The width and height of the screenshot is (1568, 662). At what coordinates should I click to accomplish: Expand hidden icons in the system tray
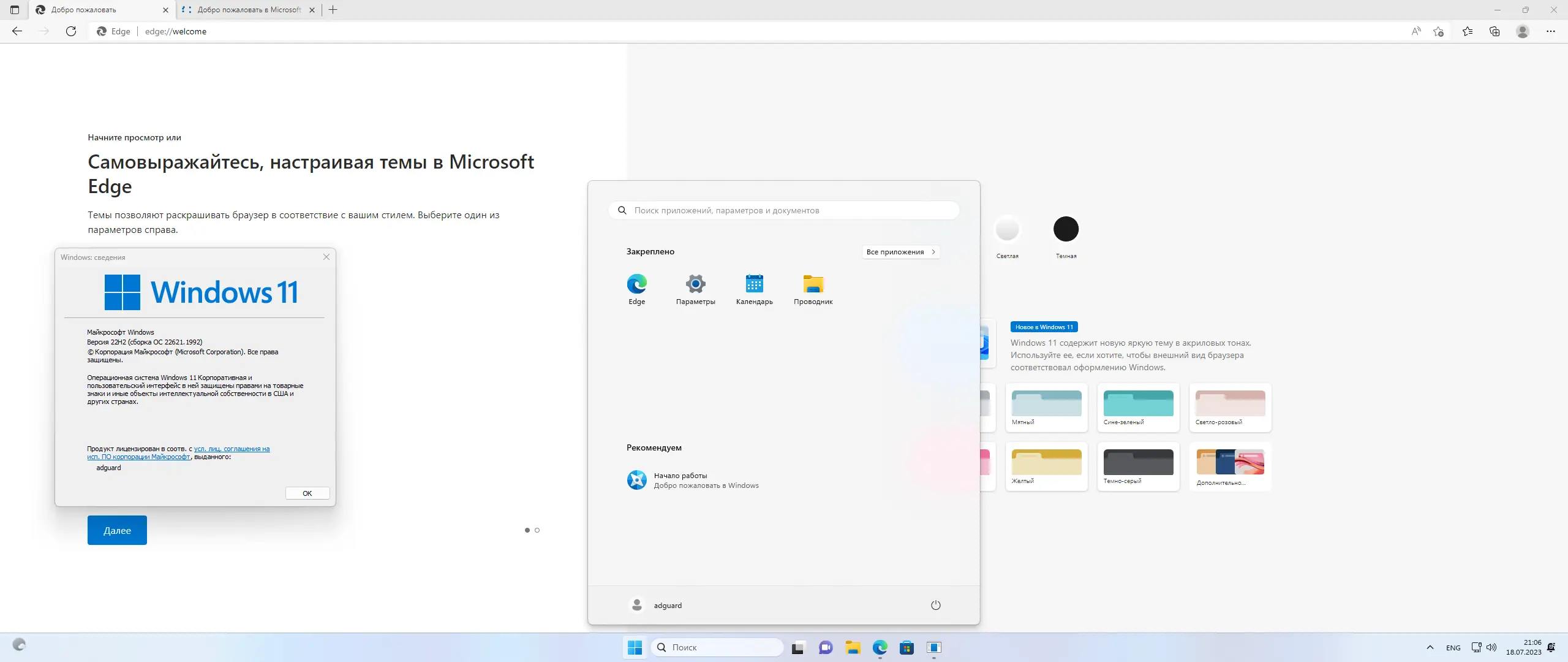[x=1430, y=647]
